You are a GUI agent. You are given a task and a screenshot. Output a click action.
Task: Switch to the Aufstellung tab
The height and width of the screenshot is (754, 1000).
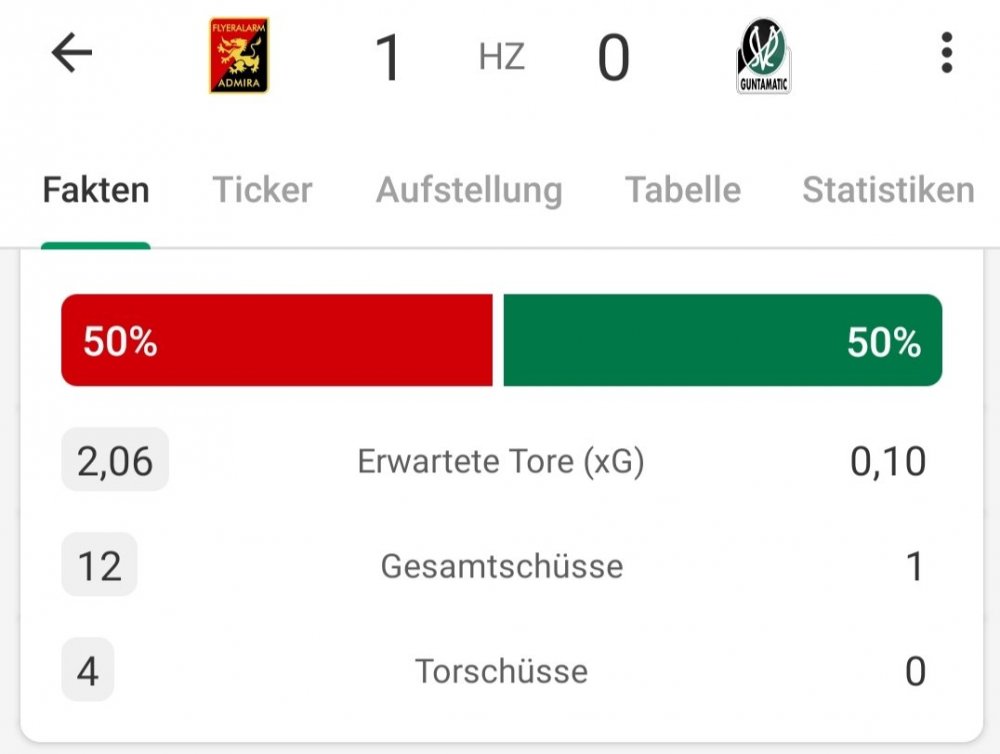pos(469,190)
